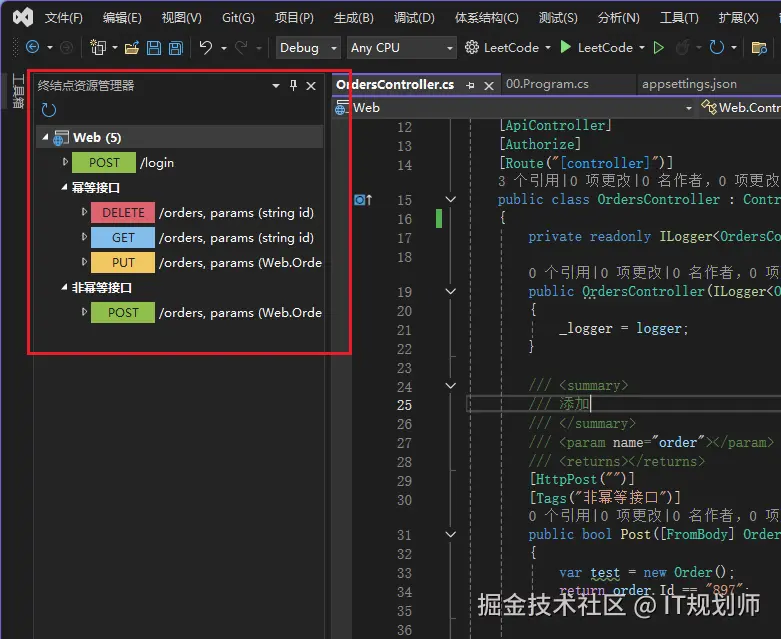The width and height of the screenshot is (781, 639).
Task: Select the POST /login endpoint
Action: pyautogui.click(x=104, y=162)
